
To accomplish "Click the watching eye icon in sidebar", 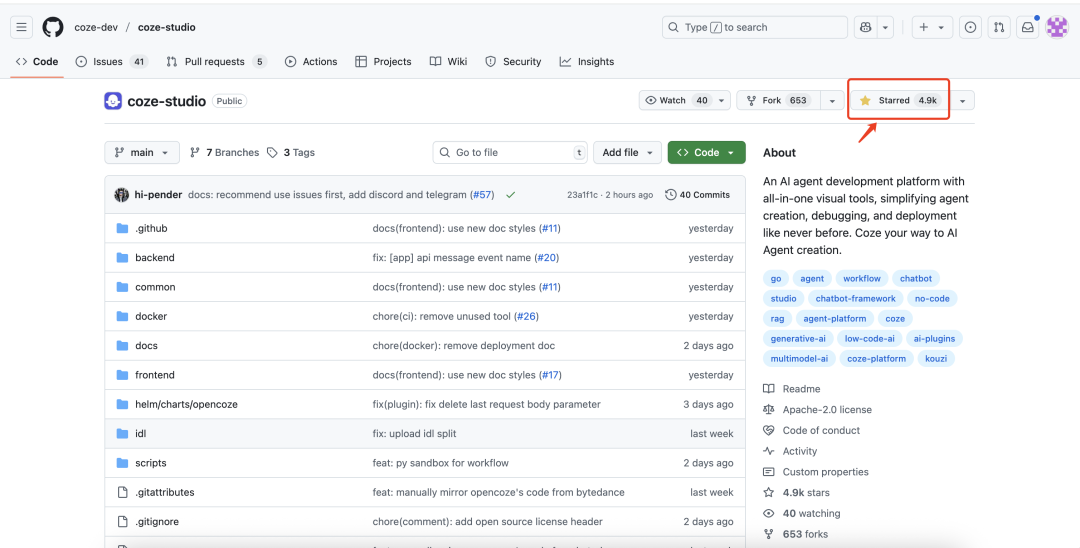I will 769,514.
